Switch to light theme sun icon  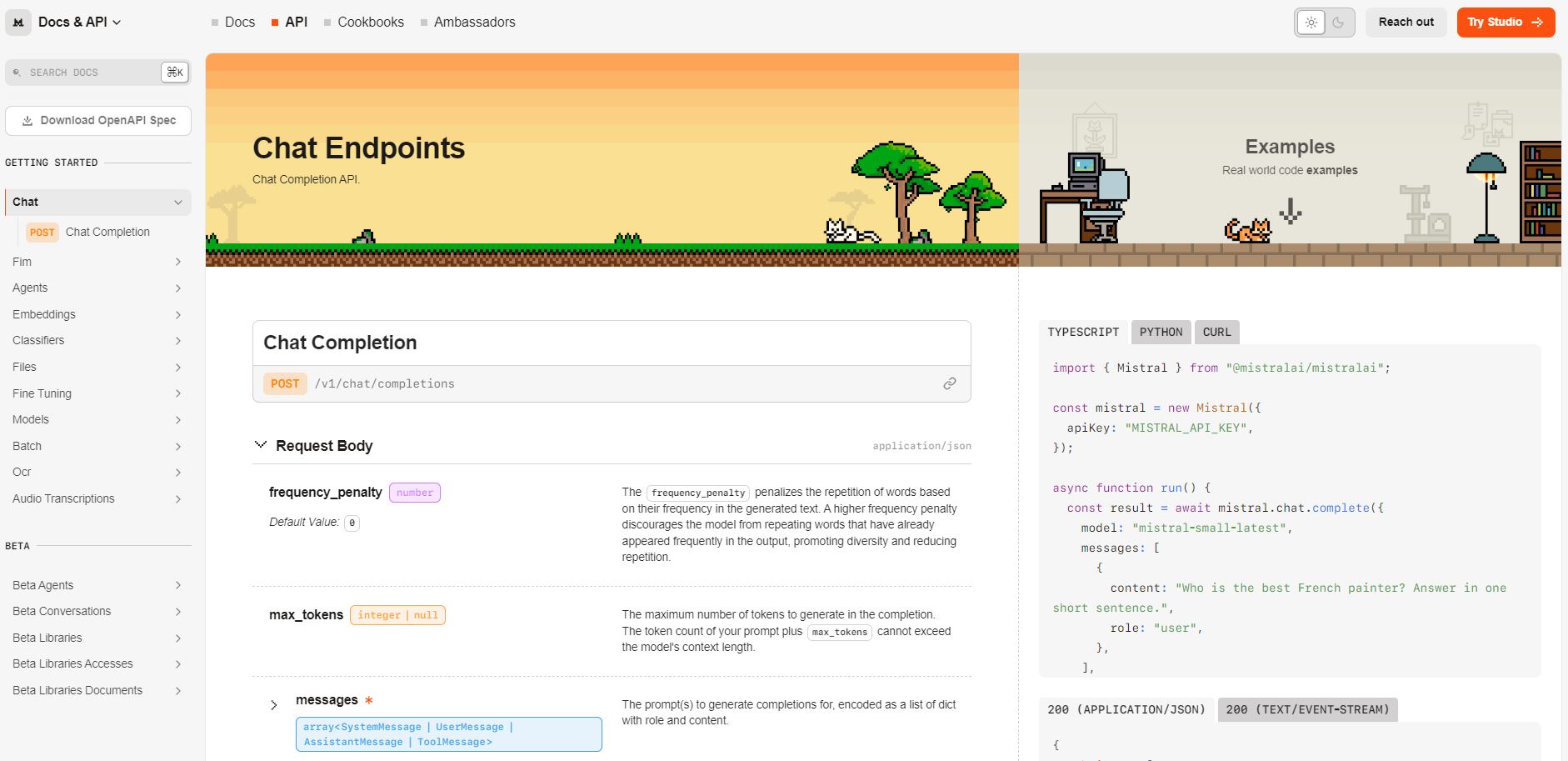(x=1311, y=23)
